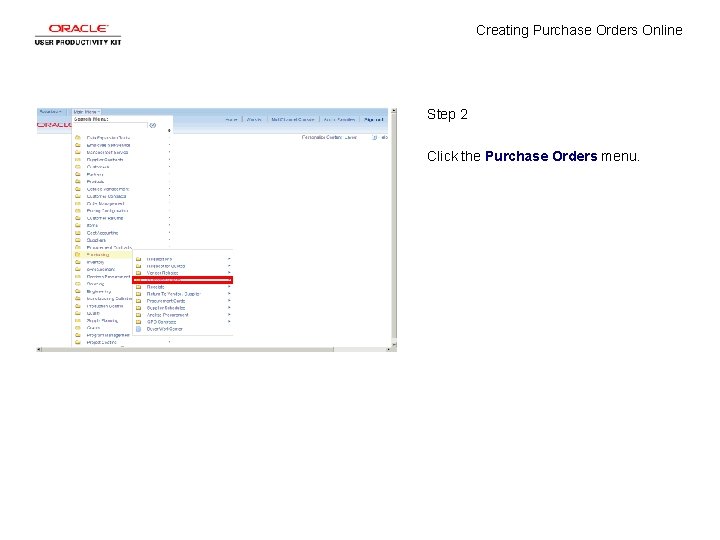Select the highlighted Purchasing menu item
This screenshot has height=540, width=720.
98,255
